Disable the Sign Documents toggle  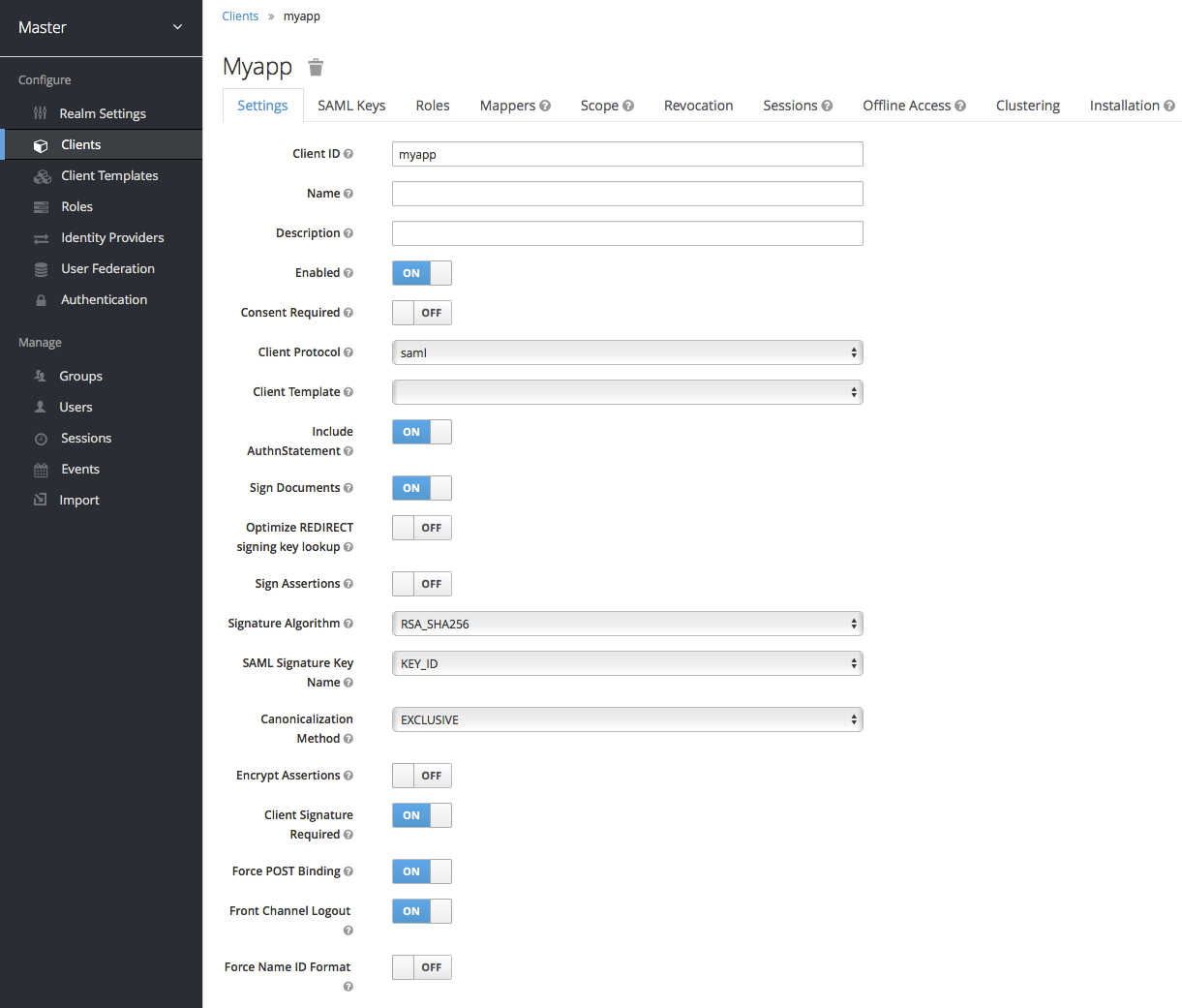pyautogui.click(x=422, y=488)
